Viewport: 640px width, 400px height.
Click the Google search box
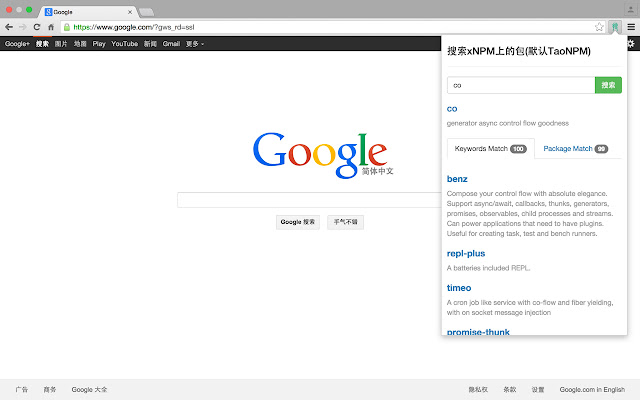[309, 200]
